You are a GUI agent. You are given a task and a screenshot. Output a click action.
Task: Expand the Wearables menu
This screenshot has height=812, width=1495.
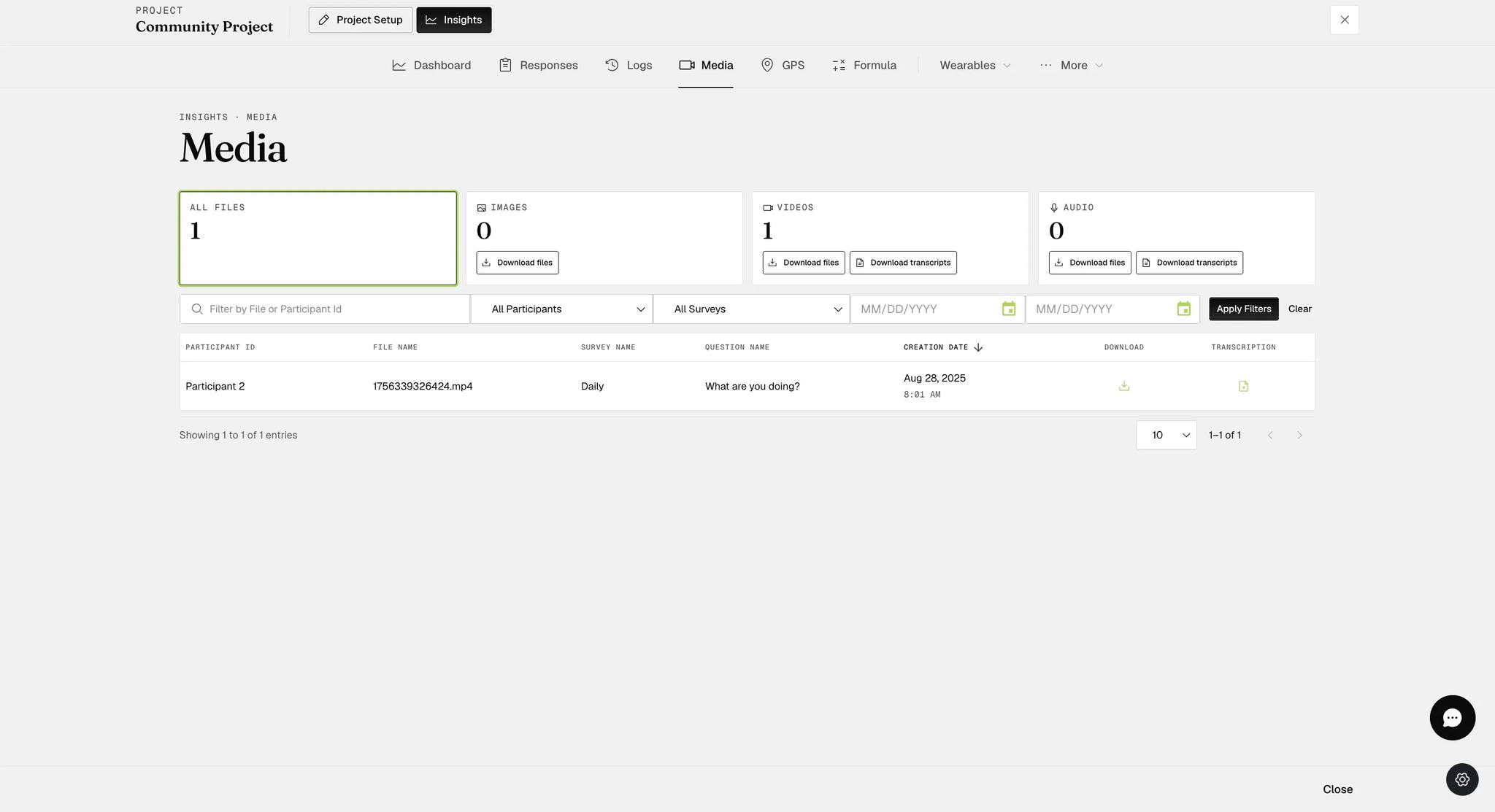[x=975, y=65]
